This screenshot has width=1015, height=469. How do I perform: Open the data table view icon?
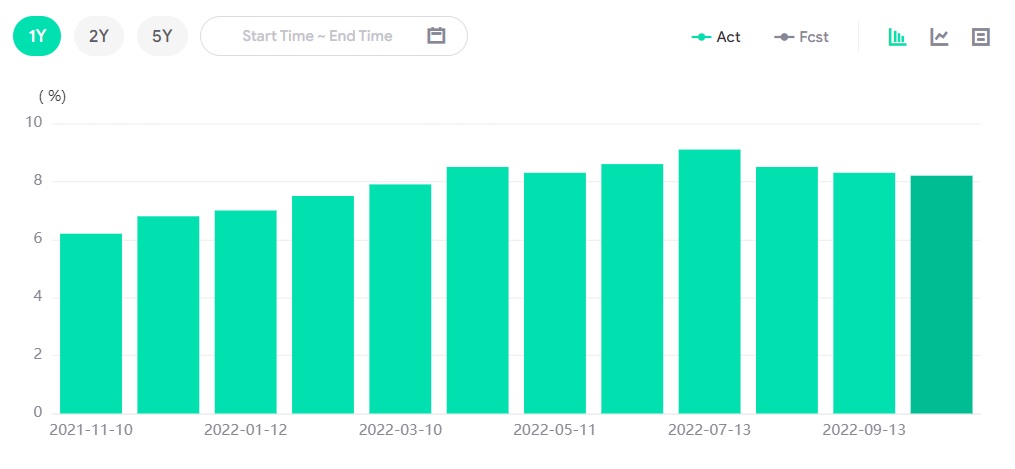coord(980,37)
